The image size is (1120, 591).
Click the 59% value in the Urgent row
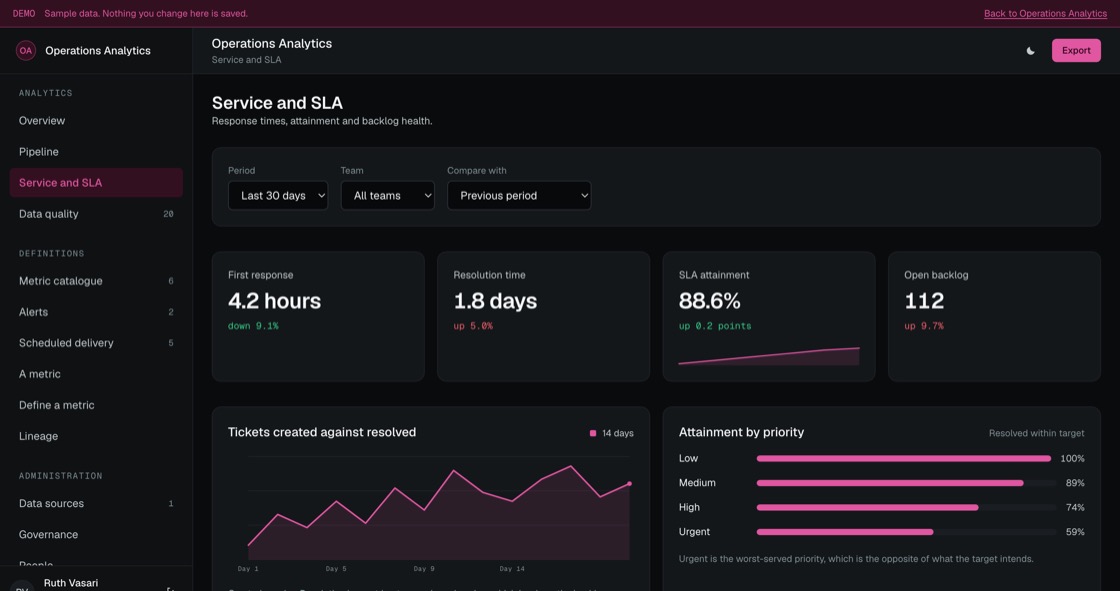click(1075, 532)
